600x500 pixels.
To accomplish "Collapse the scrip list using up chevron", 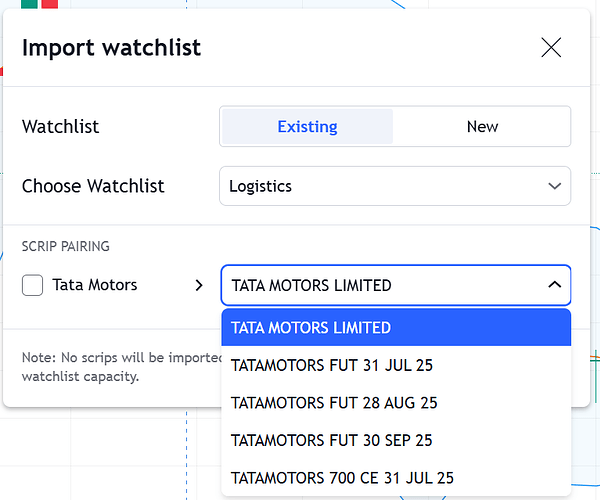I will point(554,285).
